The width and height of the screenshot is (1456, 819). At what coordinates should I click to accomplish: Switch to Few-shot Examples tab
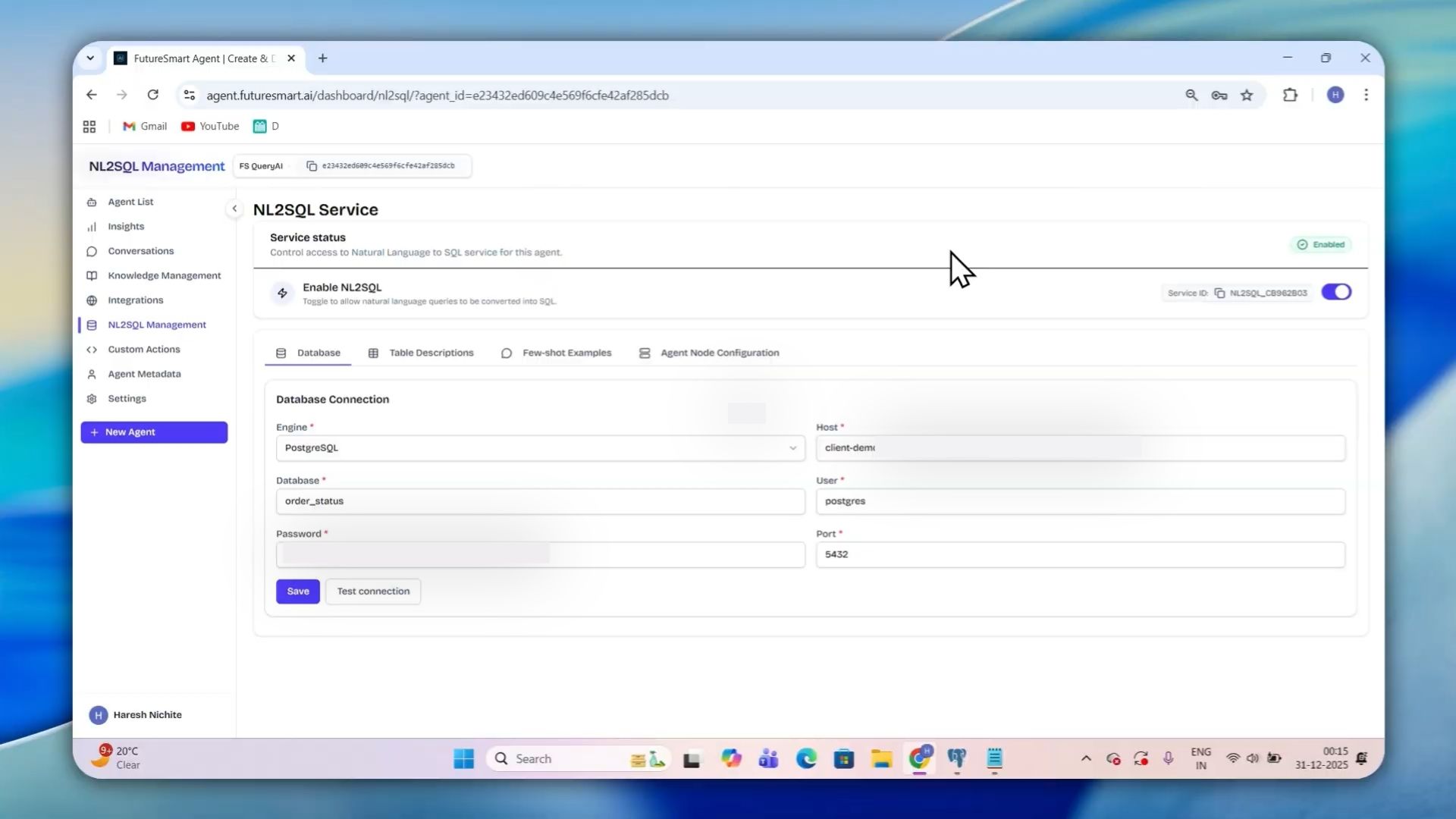[x=556, y=353]
